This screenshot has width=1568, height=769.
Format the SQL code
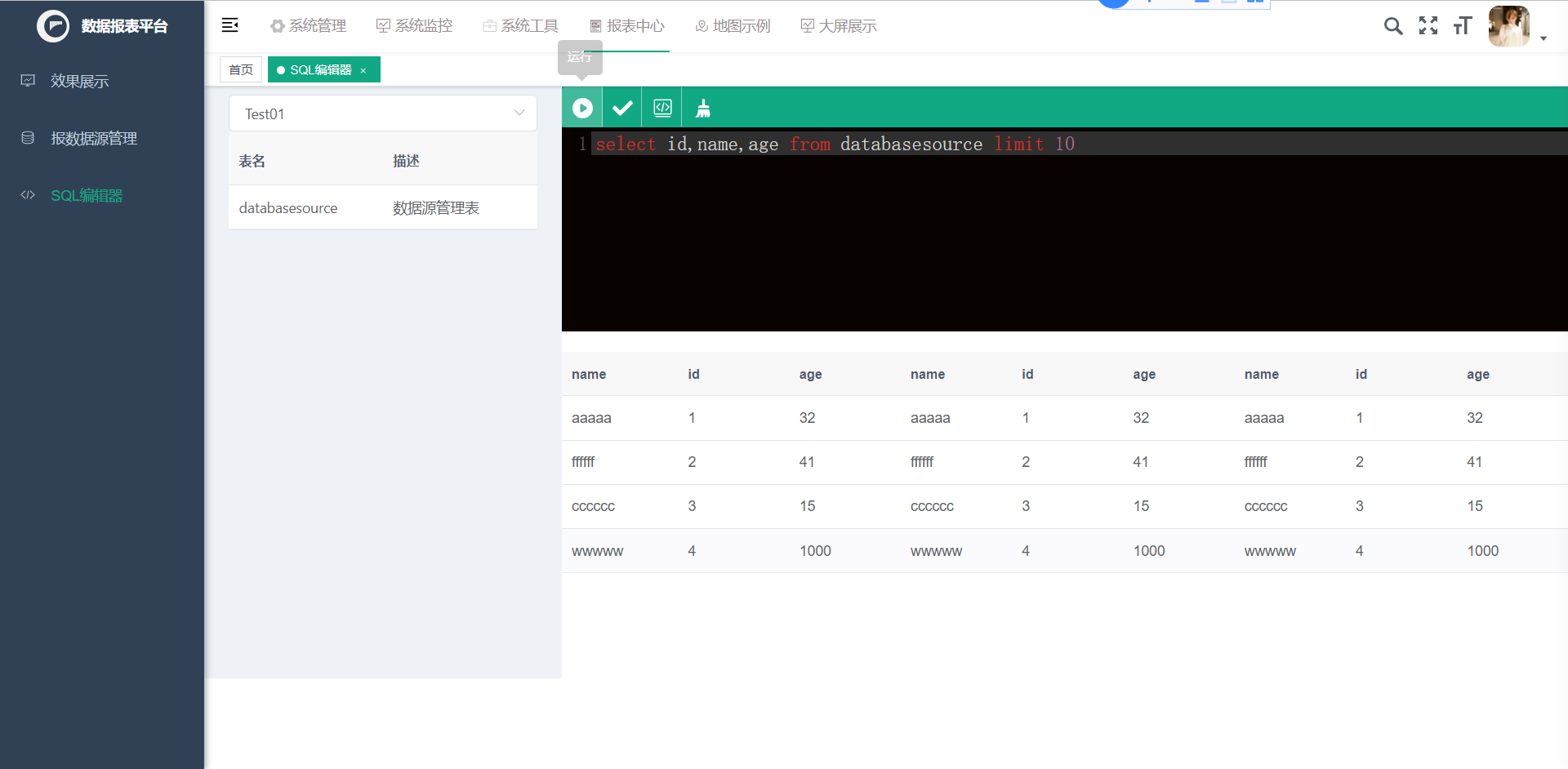pos(662,107)
